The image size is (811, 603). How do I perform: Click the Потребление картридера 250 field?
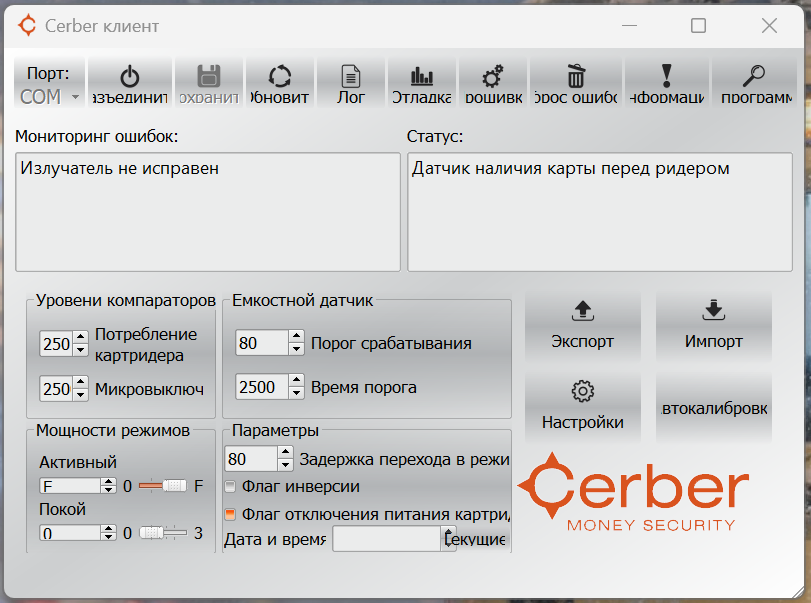tap(57, 343)
